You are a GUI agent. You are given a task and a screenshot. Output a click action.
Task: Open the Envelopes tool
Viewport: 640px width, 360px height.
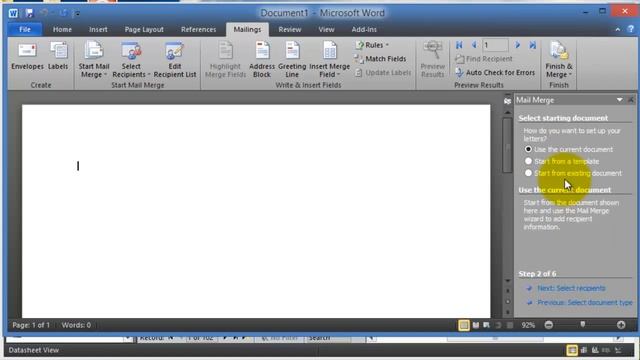point(27,56)
